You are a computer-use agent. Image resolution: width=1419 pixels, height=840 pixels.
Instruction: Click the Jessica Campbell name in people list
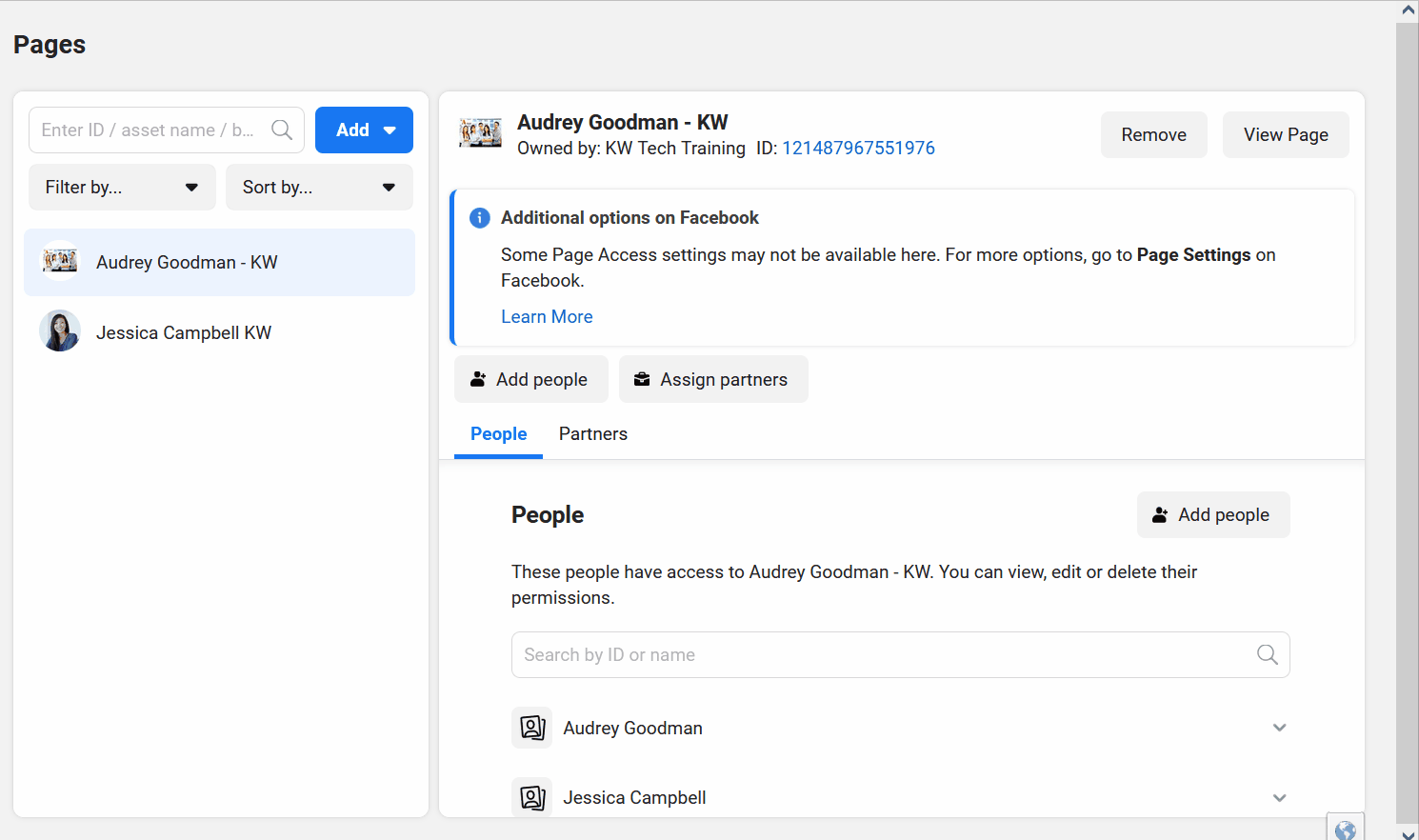point(634,797)
